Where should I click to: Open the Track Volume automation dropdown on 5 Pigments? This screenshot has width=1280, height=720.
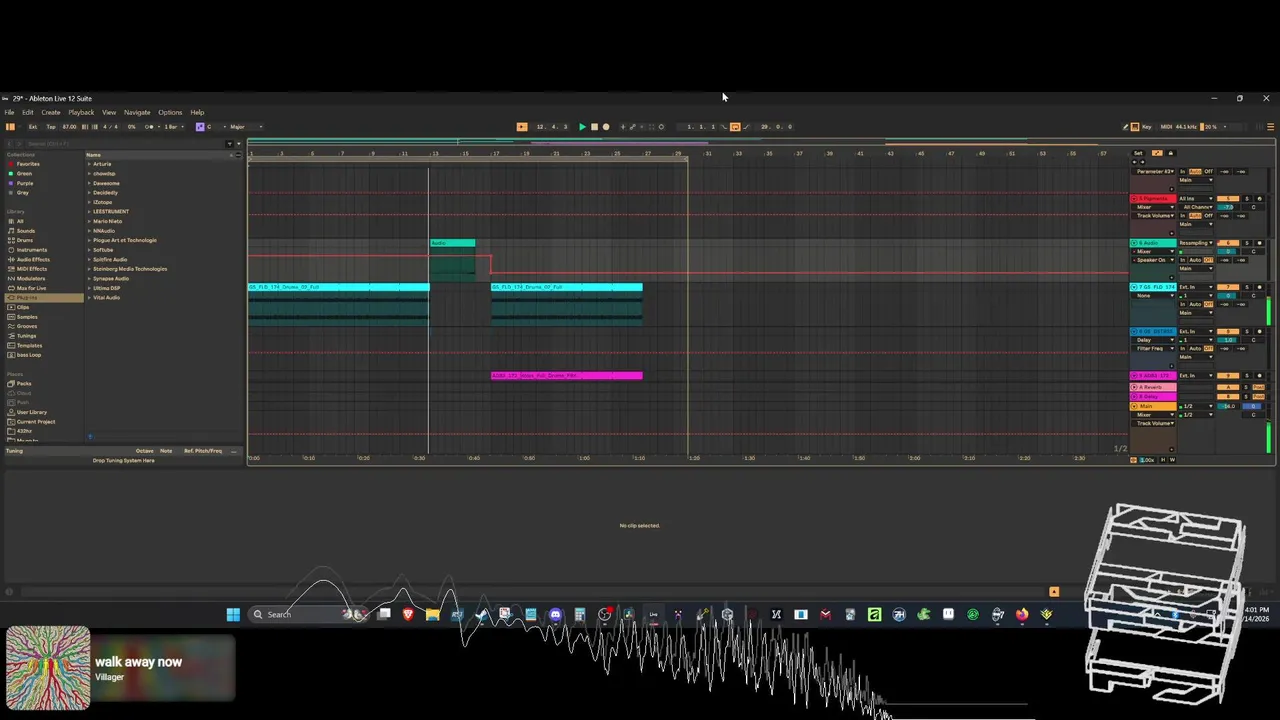(x=1154, y=215)
